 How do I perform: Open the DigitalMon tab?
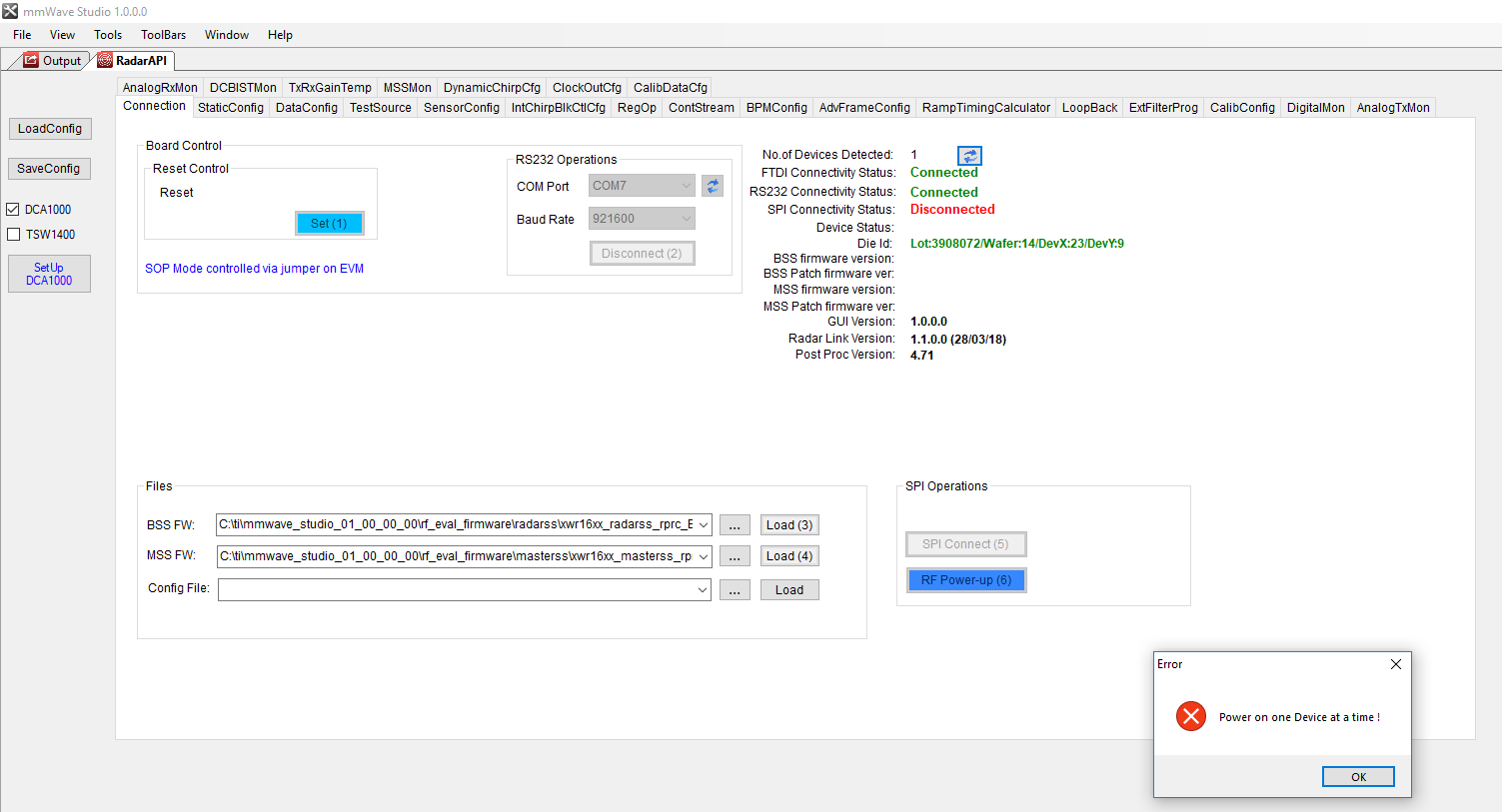coord(1316,108)
